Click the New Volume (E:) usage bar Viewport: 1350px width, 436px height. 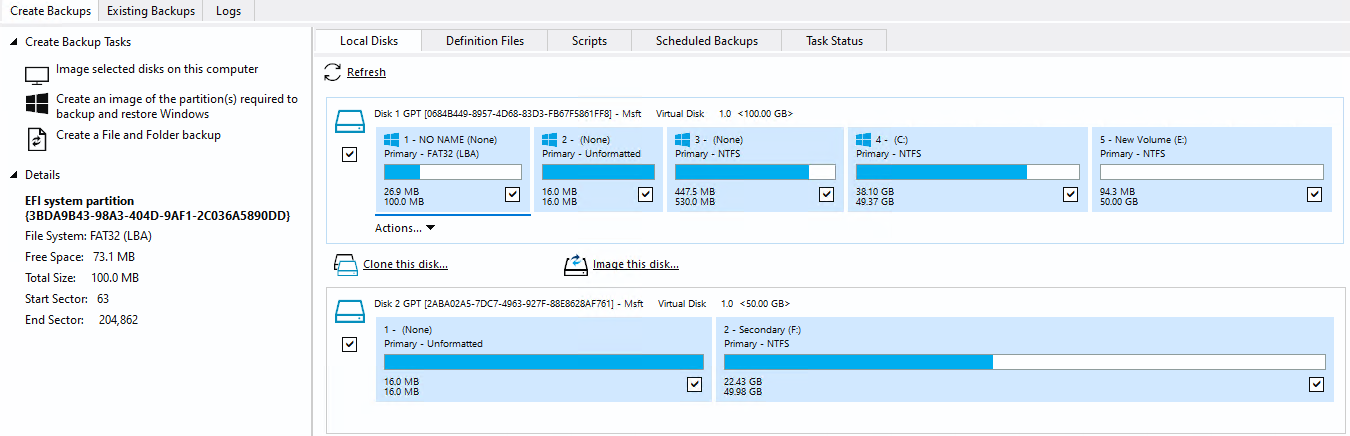pyautogui.click(x=1211, y=172)
